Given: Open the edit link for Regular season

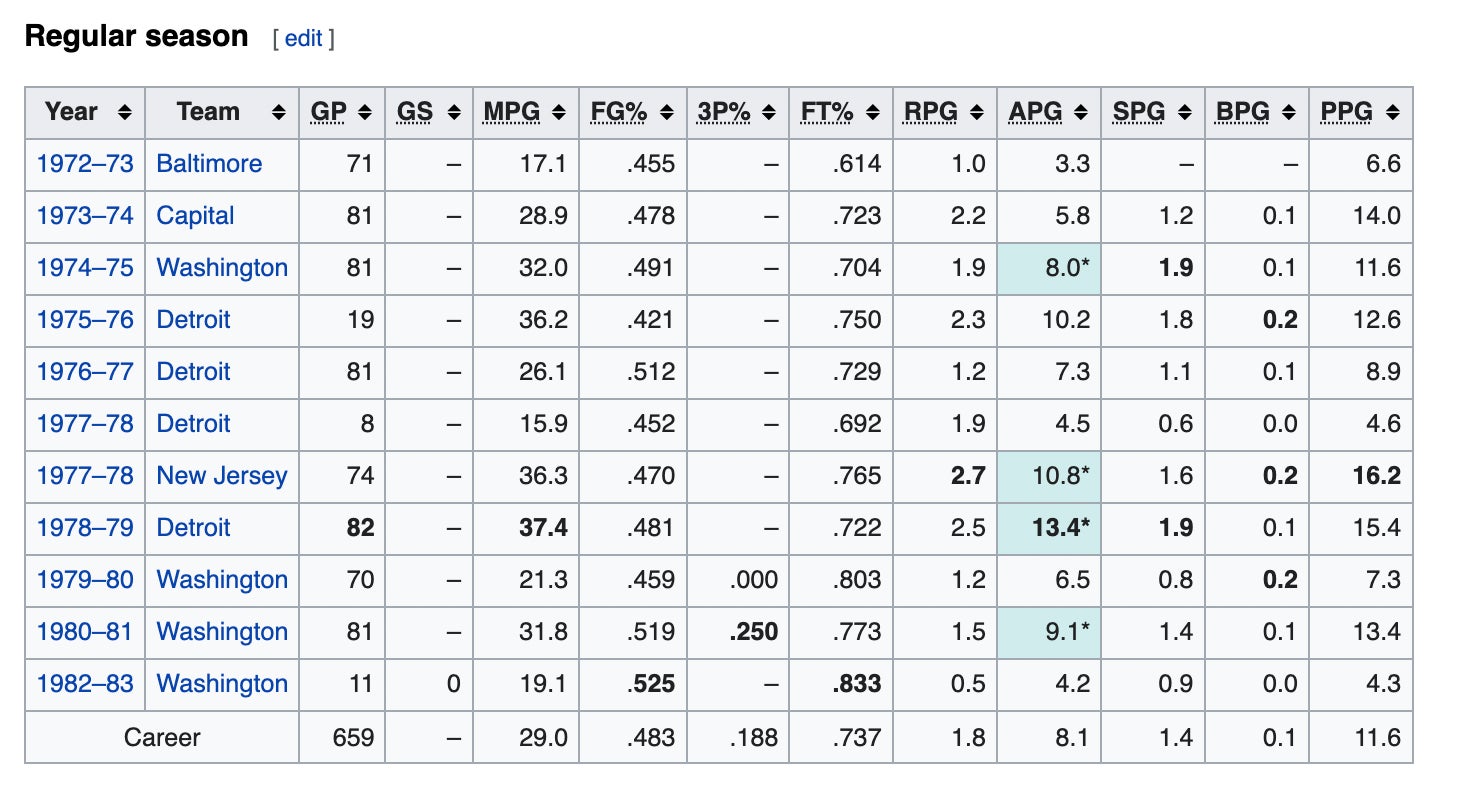Looking at the screenshot, I should click(303, 38).
